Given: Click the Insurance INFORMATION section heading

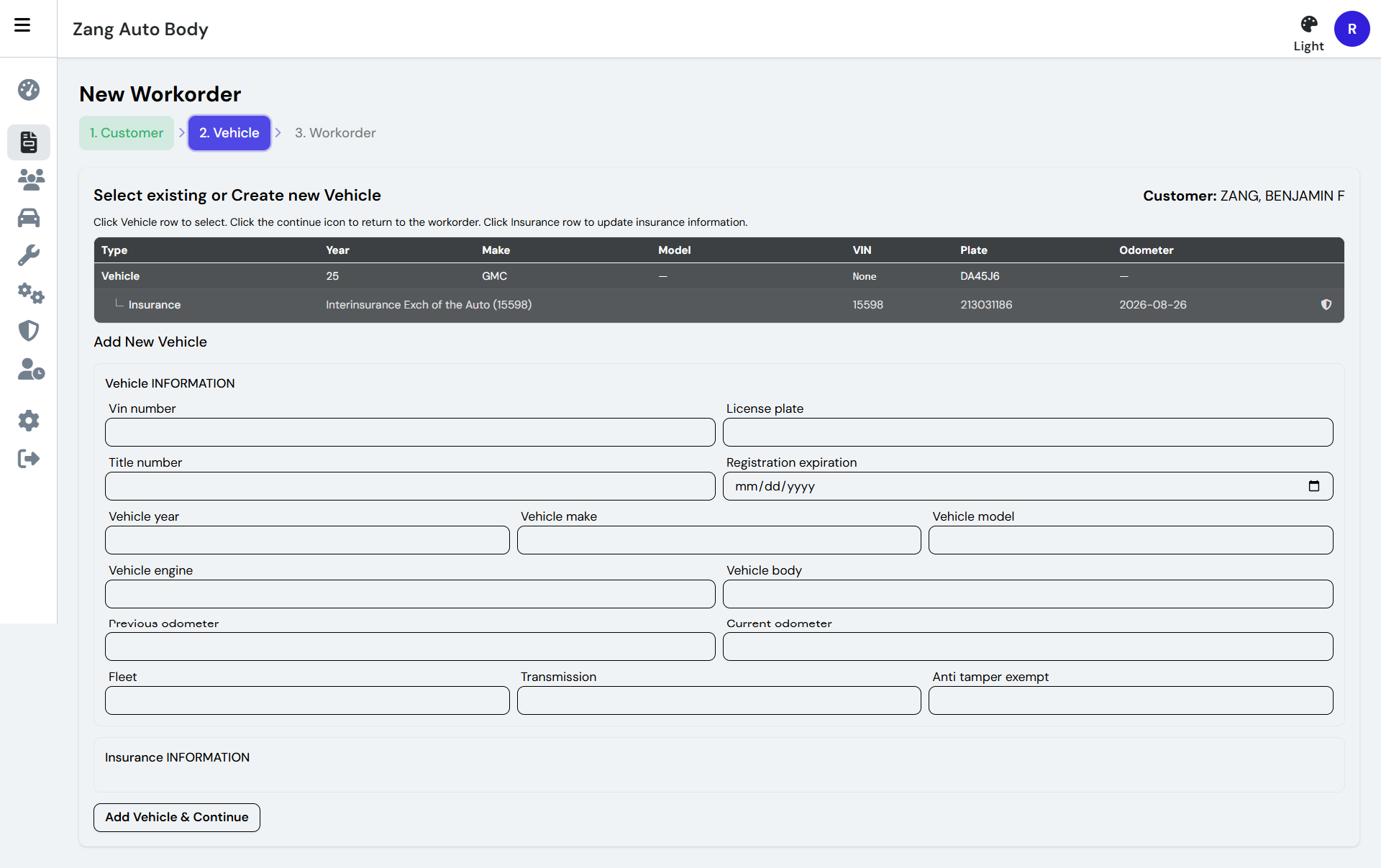Looking at the screenshot, I should (x=177, y=757).
